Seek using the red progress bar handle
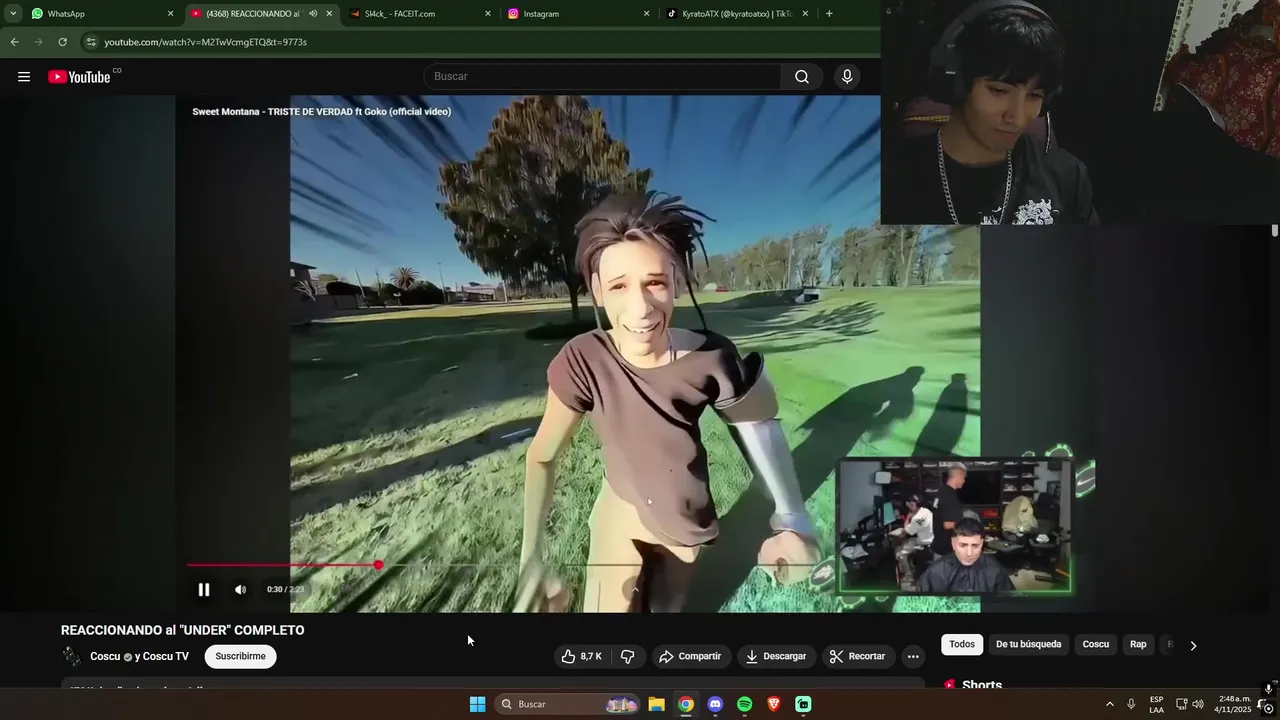This screenshot has width=1280, height=720. pyautogui.click(x=379, y=565)
